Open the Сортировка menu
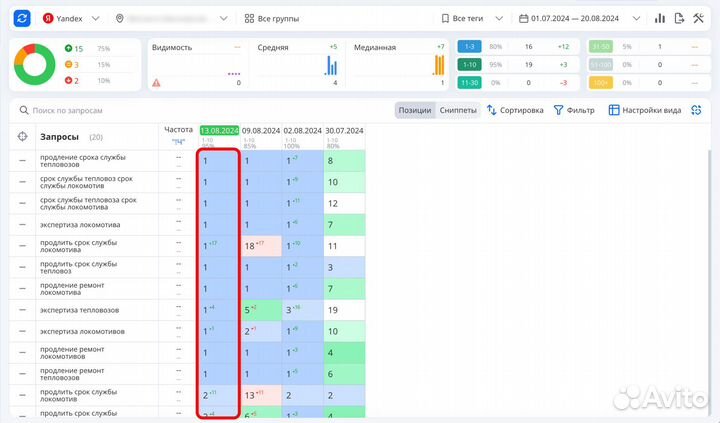The width and height of the screenshot is (720, 423). [x=515, y=110]
